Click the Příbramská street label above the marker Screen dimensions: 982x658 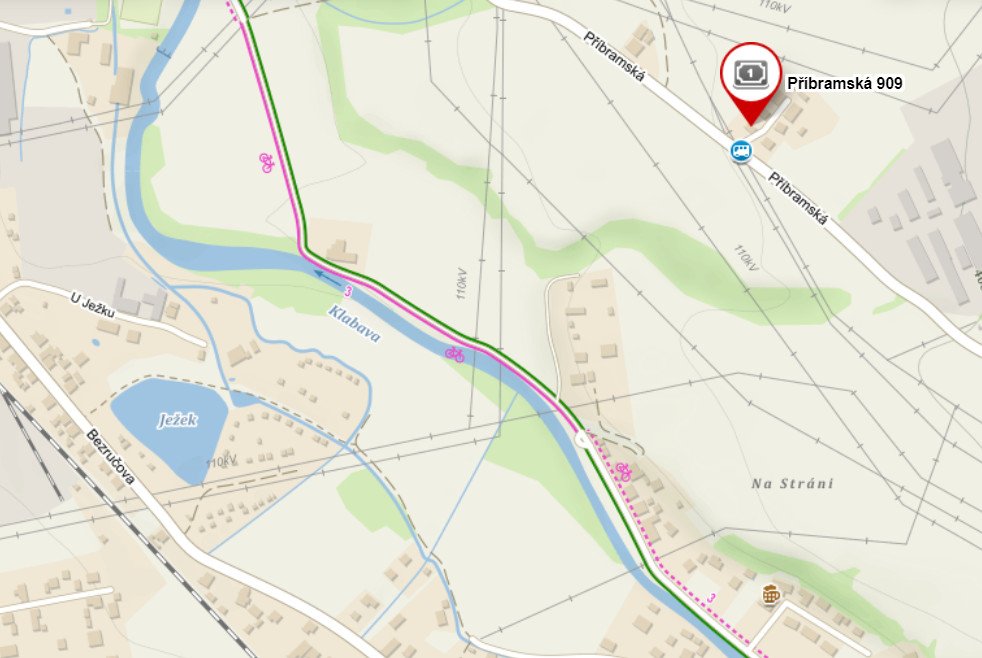614,56
